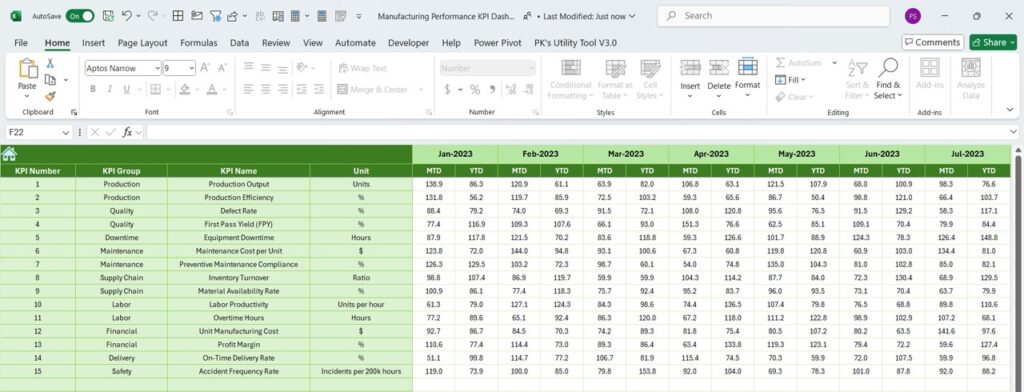Click Conditional Formatting
Screen dimensions: 1024x392
coord(571,79)
